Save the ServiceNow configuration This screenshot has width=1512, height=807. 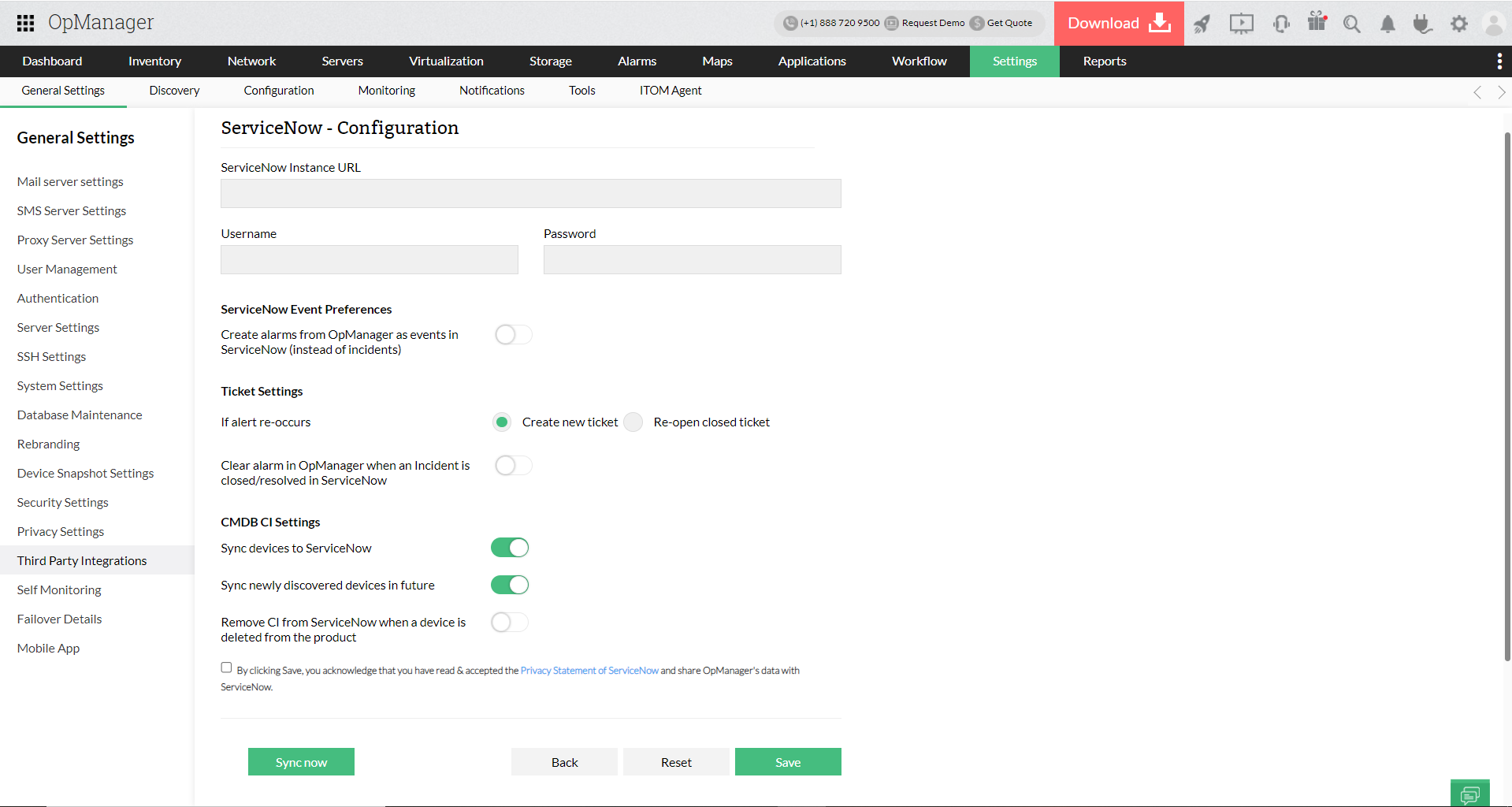(788, 762)
